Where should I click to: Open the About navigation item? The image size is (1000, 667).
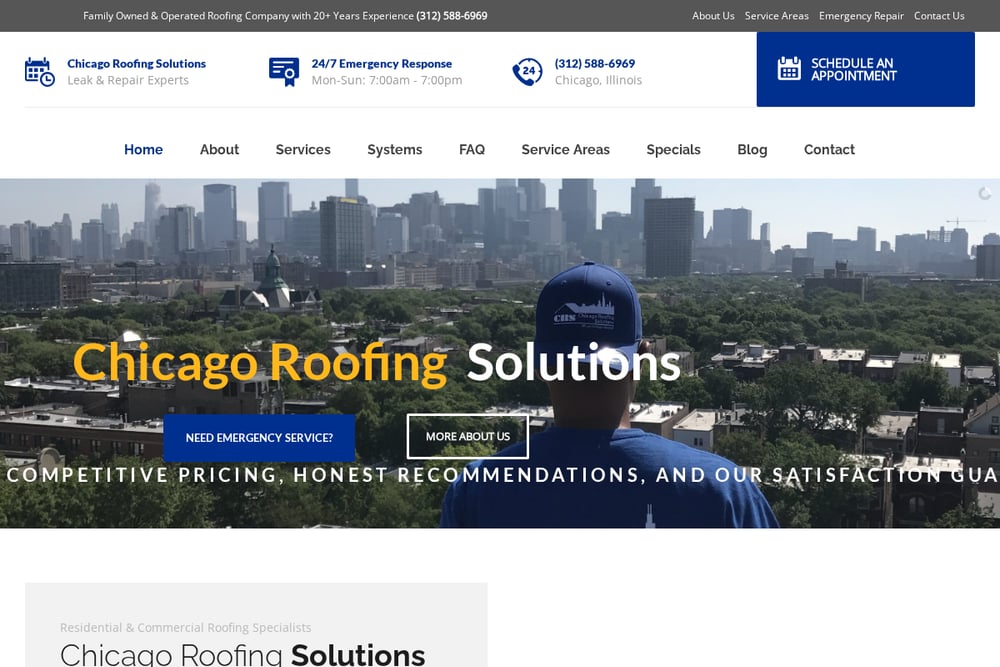pyautogui.click(x=219, y=149)
